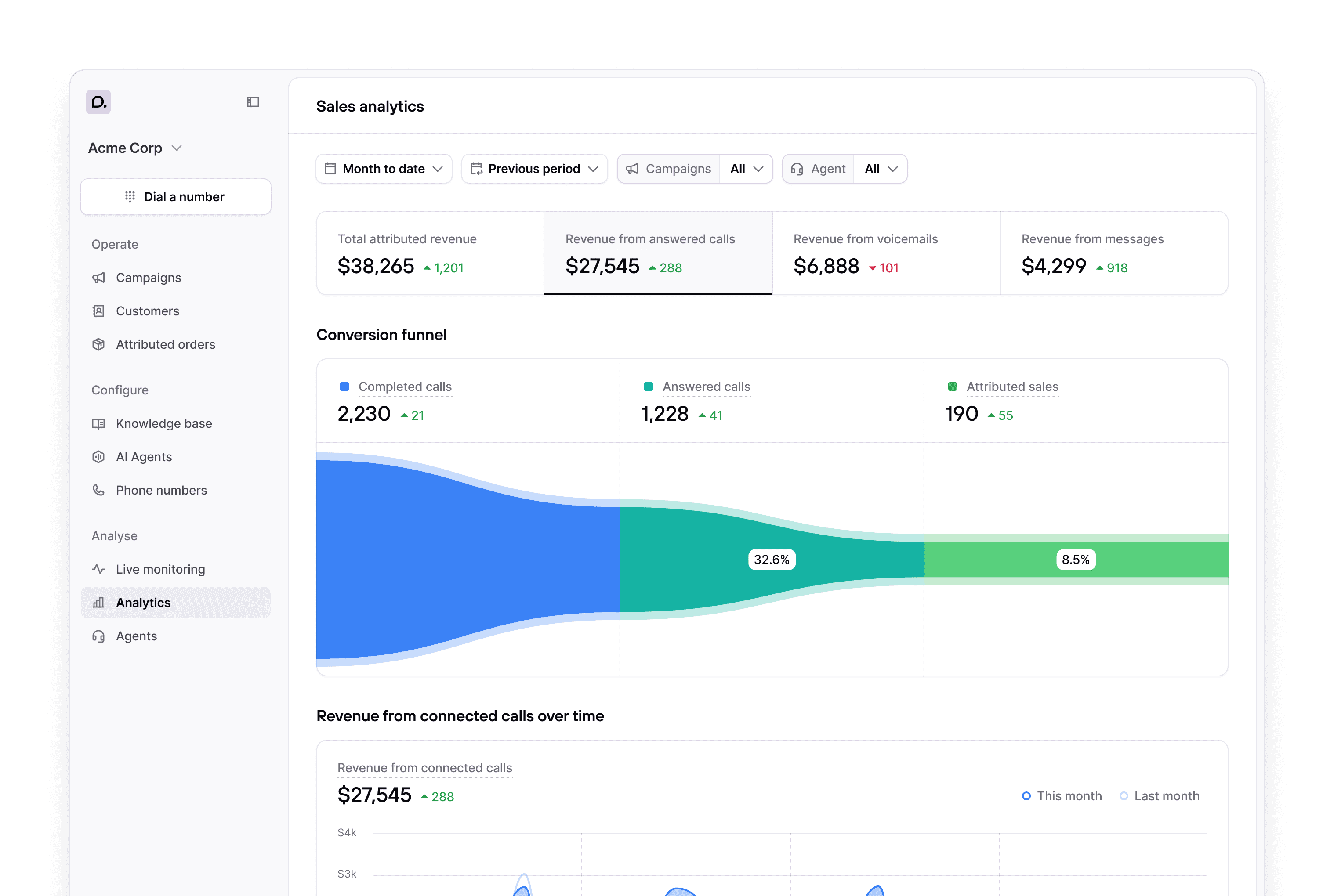
Task: Click the app logo icon
Action: click(x=98, y=102)
